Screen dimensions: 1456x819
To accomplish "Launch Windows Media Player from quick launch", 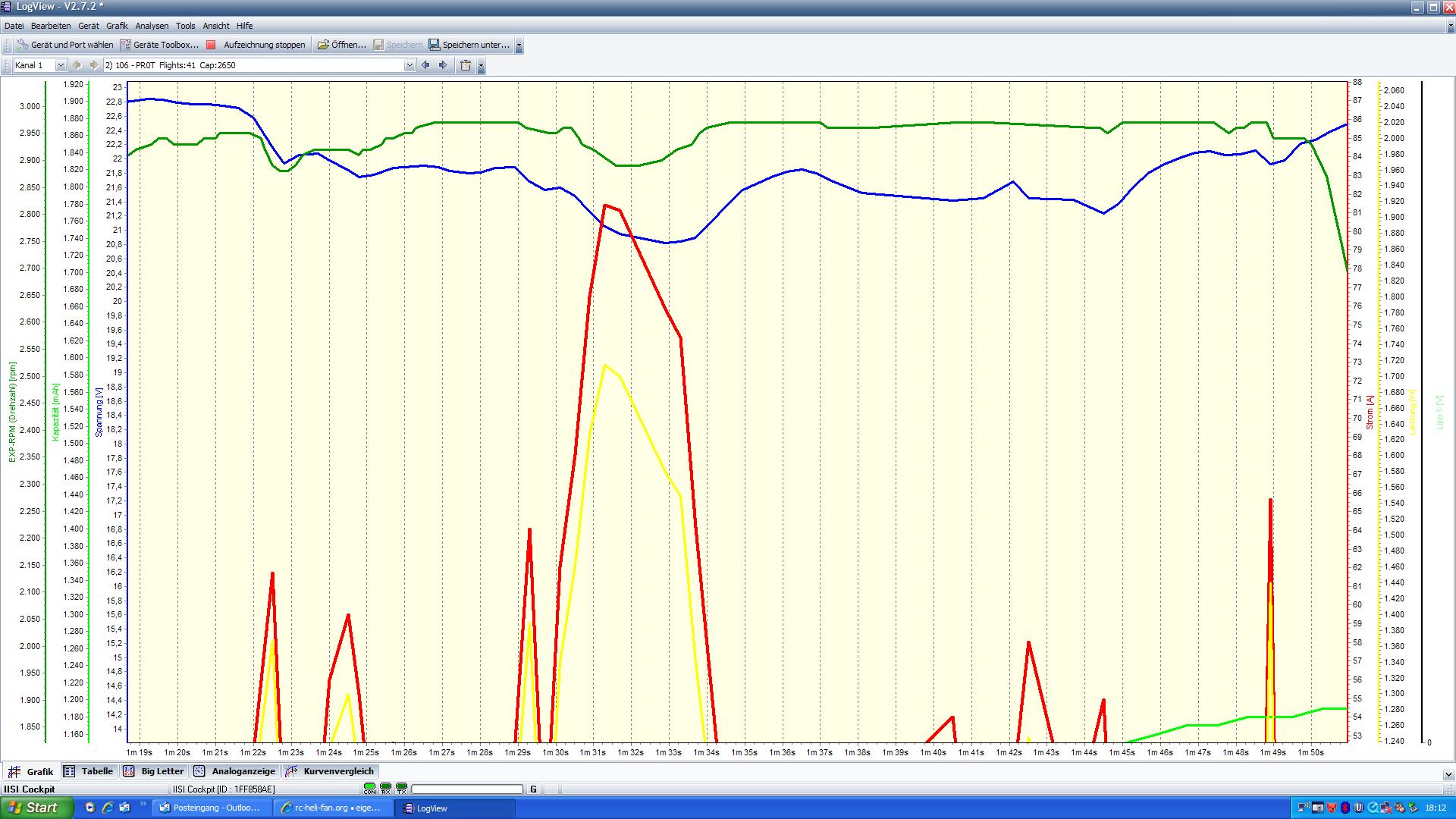I will 90,808.
